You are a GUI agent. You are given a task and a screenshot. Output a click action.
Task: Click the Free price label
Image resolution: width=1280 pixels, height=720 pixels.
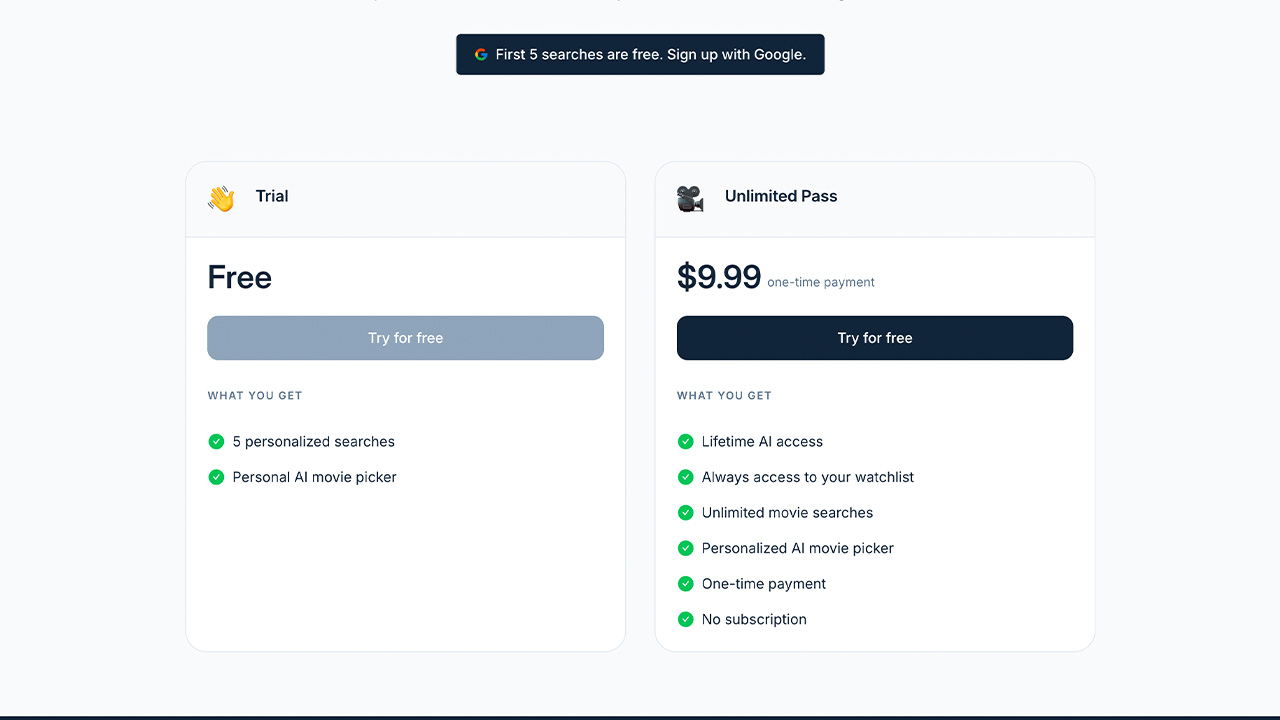[239, 277]
